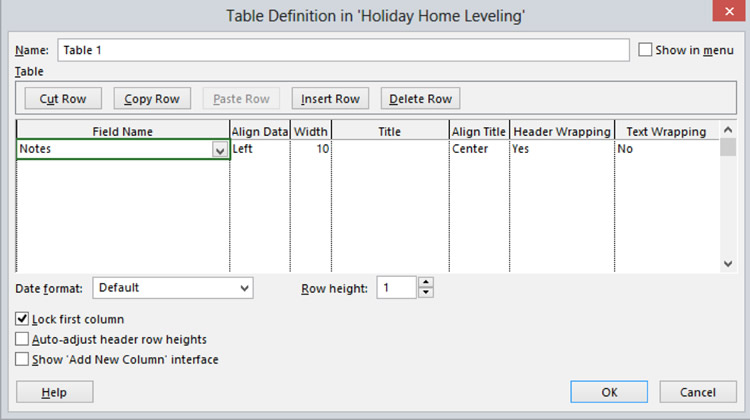
Task: Check Show 'Add New Column' interface
Action: [22, 359]
